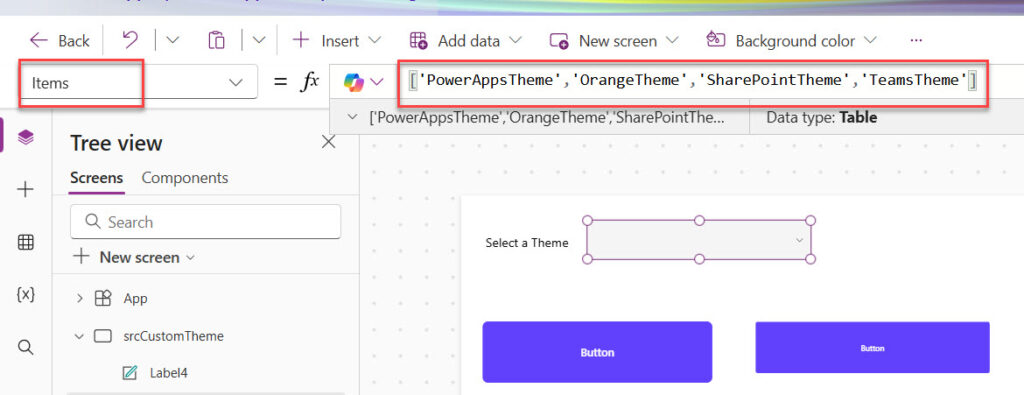Collapse the formula result preview chevron

coord(352,118)
